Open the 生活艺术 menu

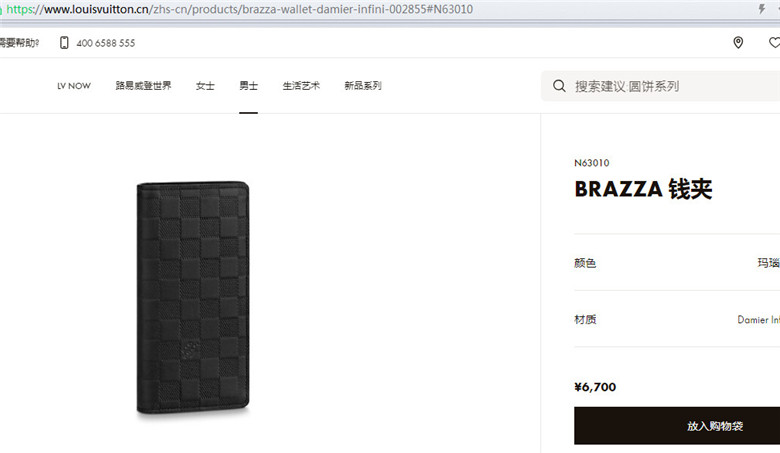coord(301,86)
